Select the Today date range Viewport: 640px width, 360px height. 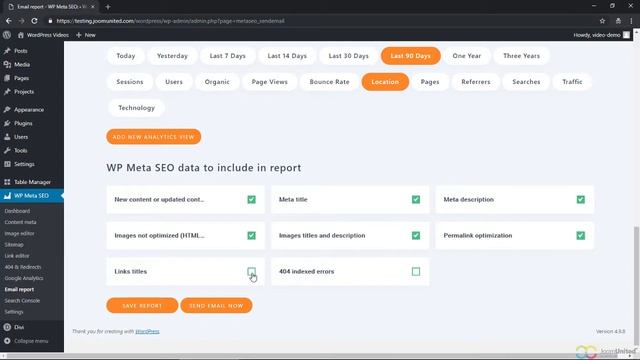126,56
